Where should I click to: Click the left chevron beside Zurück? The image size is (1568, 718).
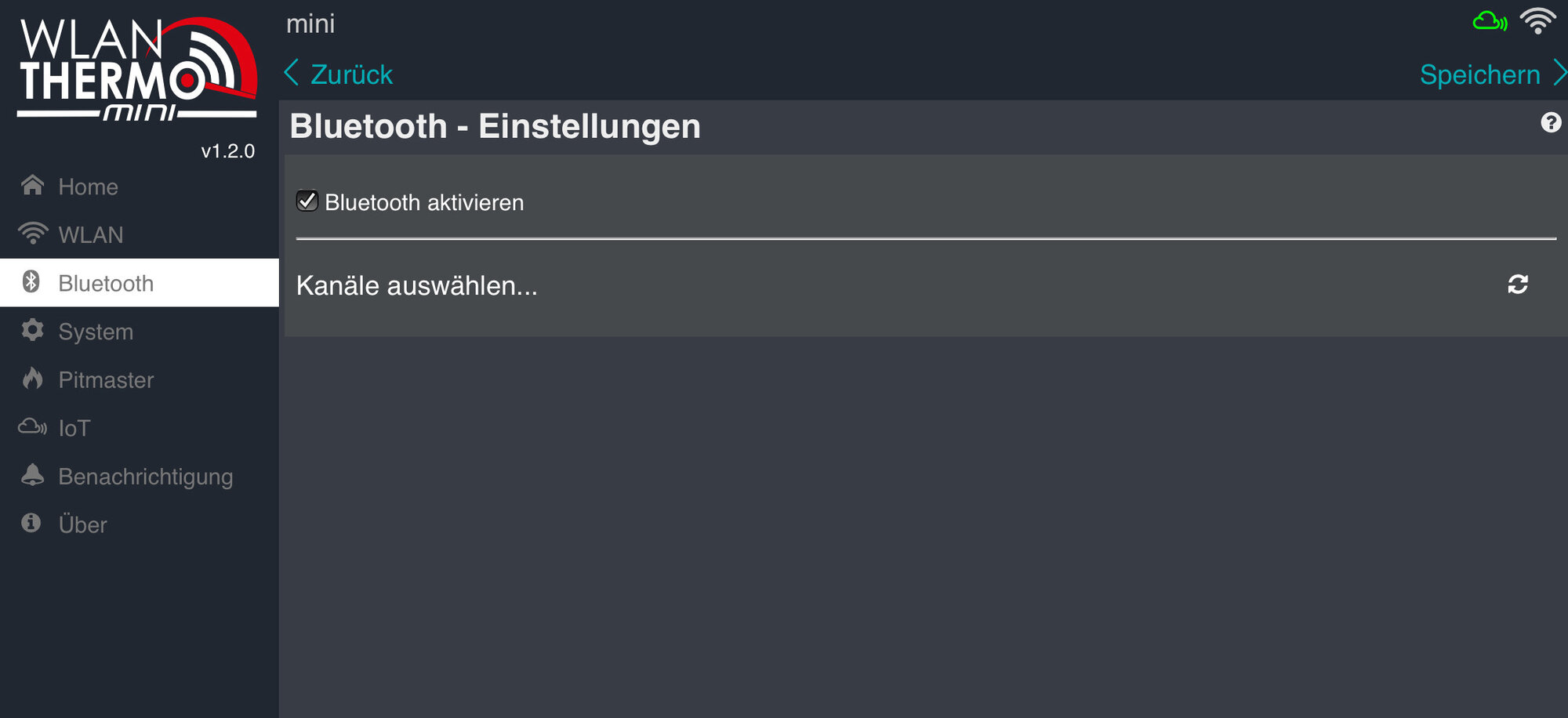point(292,73)
